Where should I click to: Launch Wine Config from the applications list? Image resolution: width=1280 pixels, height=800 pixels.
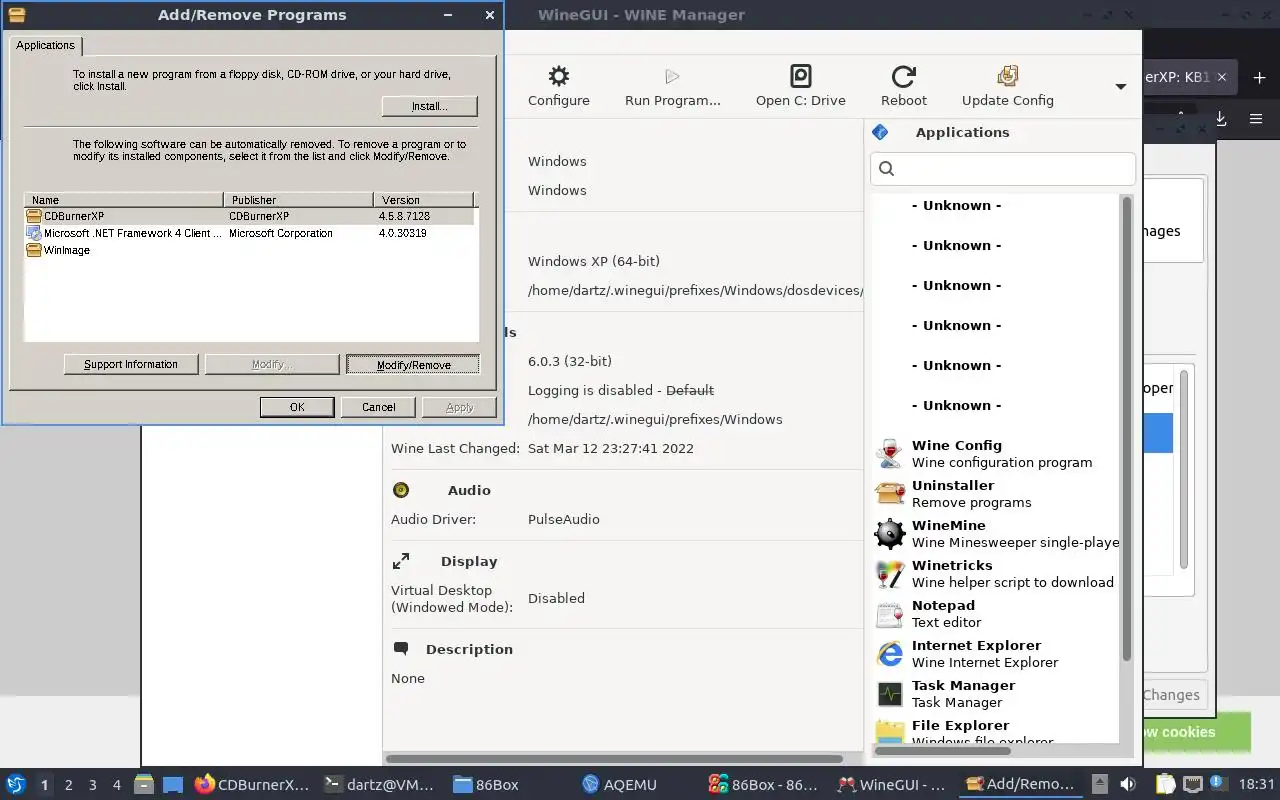[995, 453]
